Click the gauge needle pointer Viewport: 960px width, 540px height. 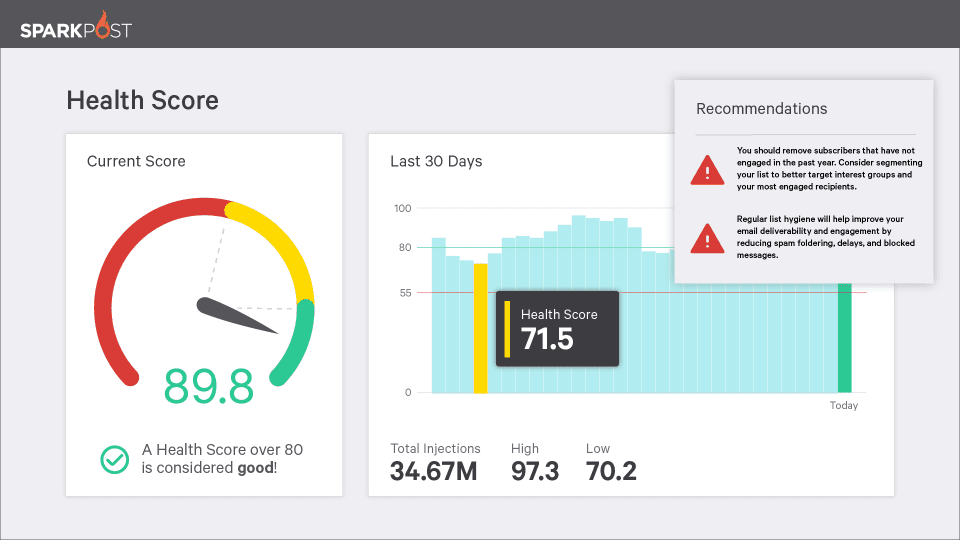237,315
